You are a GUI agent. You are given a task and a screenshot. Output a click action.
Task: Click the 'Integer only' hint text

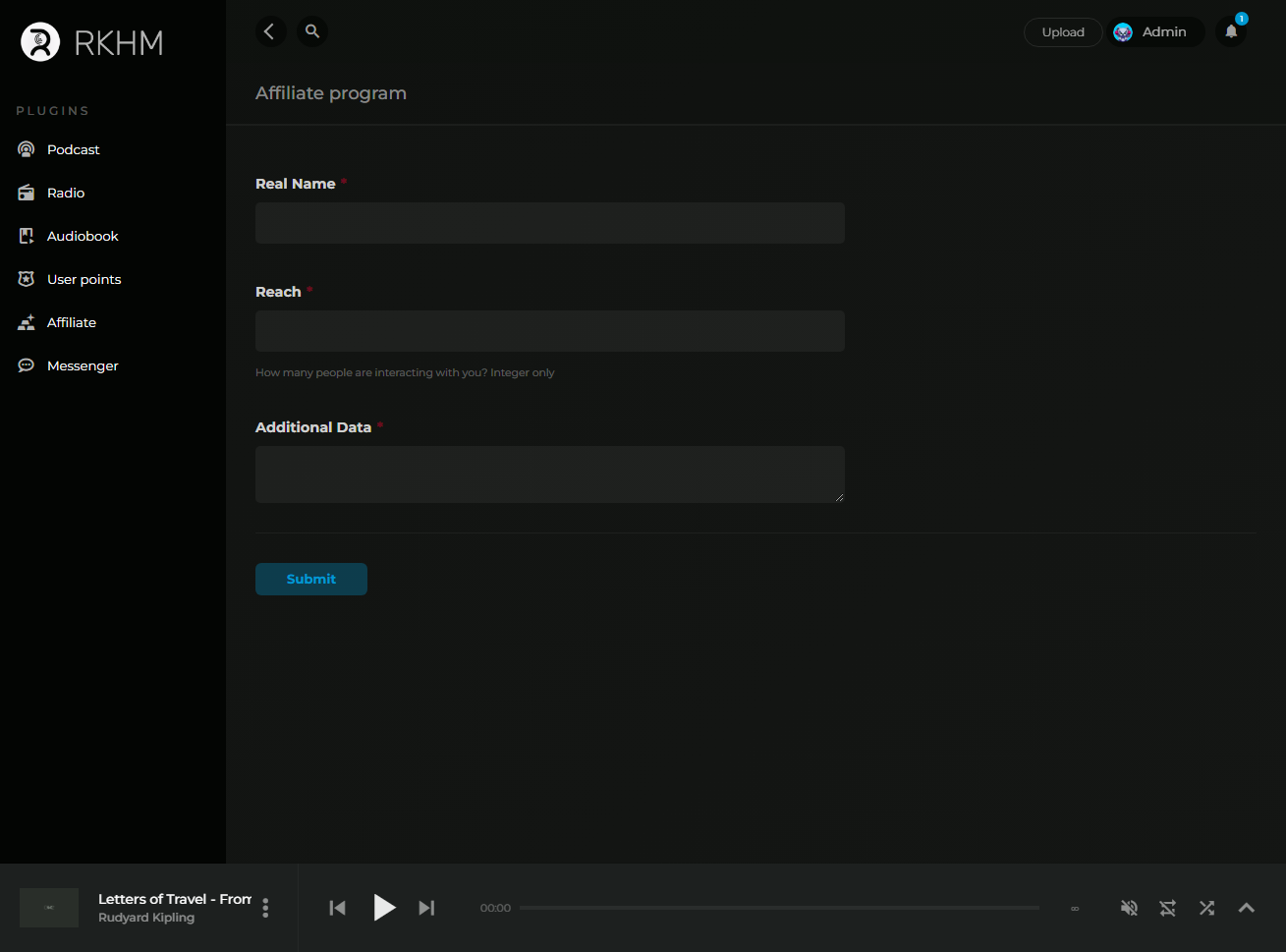click(x=523, y=372)
